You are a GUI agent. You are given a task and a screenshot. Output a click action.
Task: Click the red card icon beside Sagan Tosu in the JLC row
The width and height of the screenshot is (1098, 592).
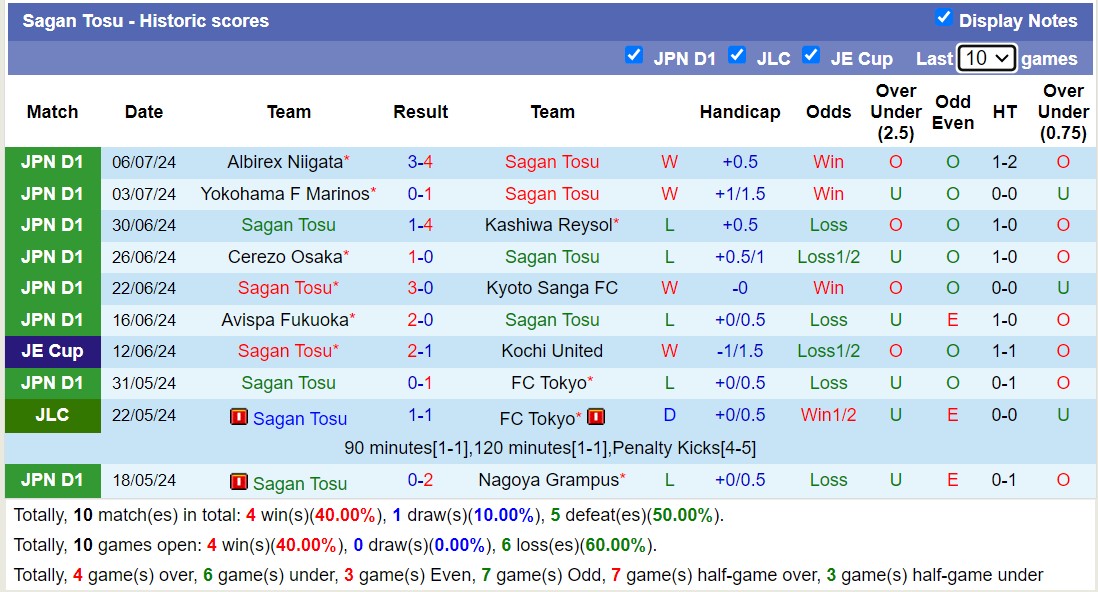tap(239, 417)
